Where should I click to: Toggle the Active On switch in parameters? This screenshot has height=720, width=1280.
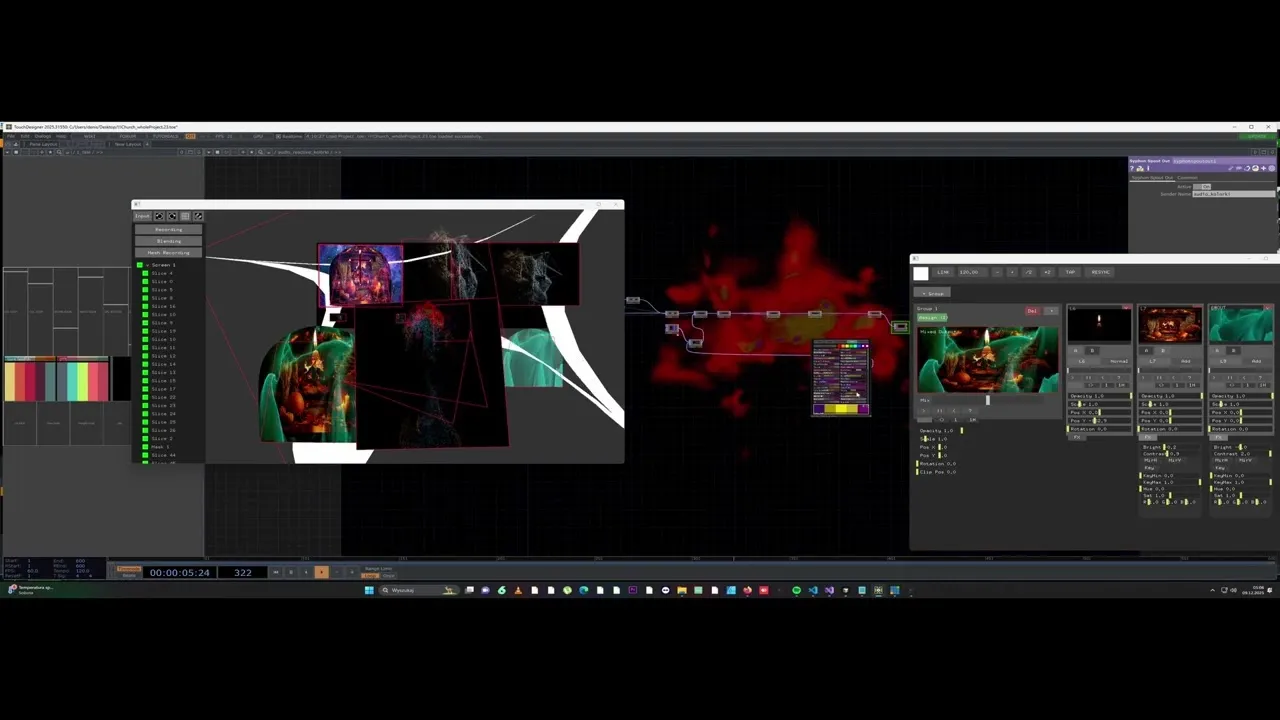[1203, 187]
